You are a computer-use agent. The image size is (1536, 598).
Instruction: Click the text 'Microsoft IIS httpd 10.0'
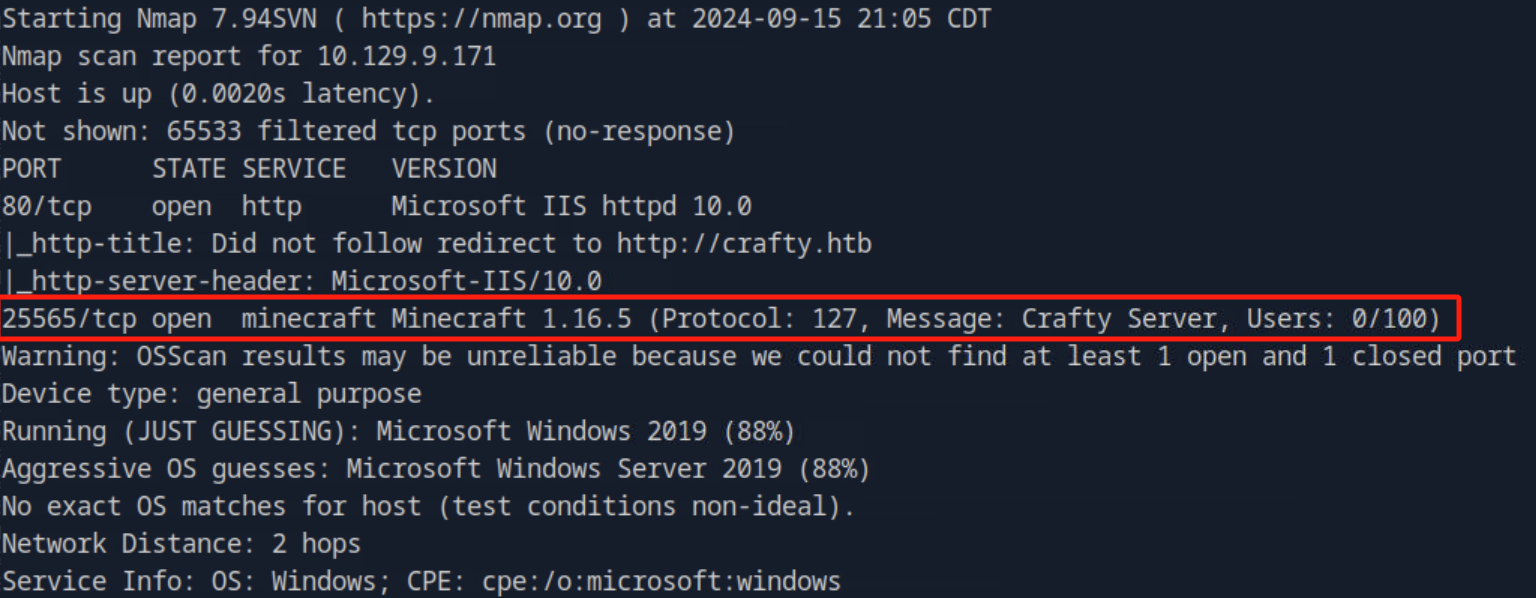[x=571, y=207]
